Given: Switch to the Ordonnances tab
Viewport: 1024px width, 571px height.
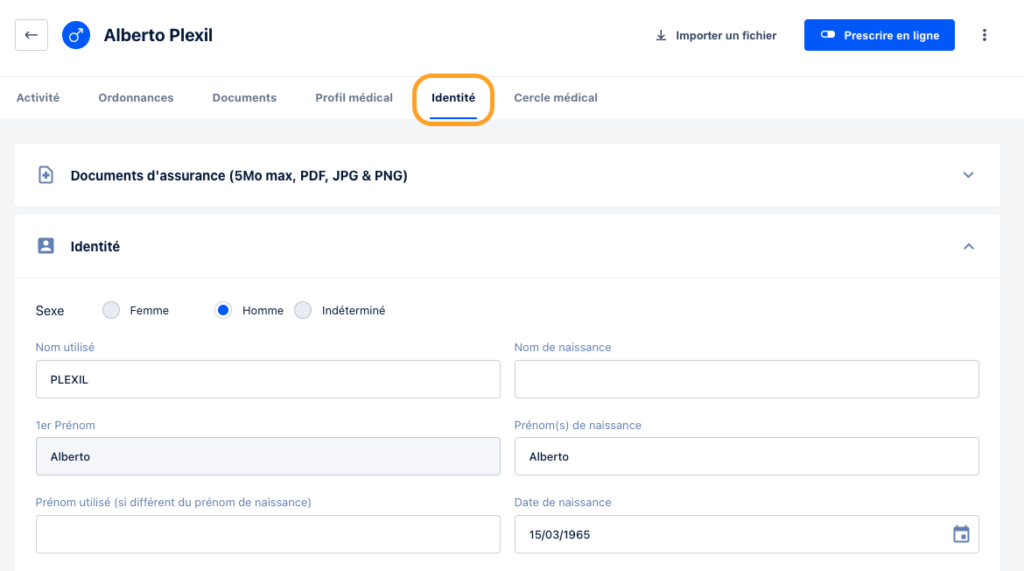Looking at the screenshot, I should pos(136,97).
